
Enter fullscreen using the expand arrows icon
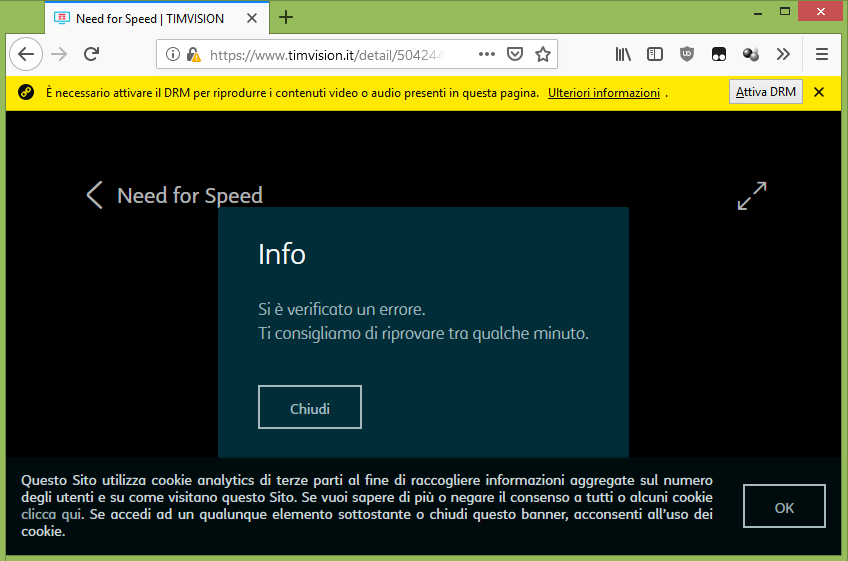(x=752, y=196)
